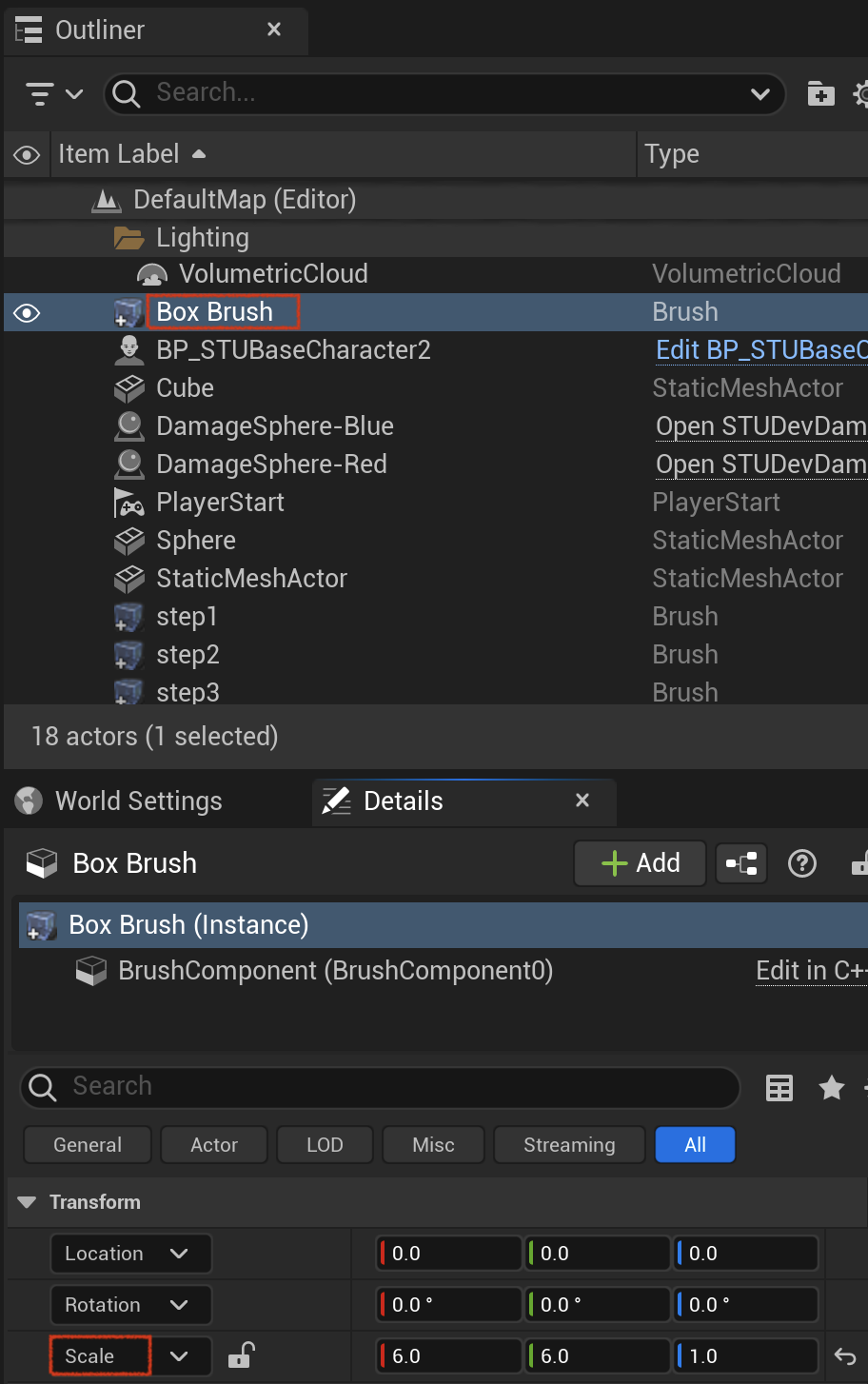Click the Sphere mesh icon
868x1384 pixels.
click(128, 541)
